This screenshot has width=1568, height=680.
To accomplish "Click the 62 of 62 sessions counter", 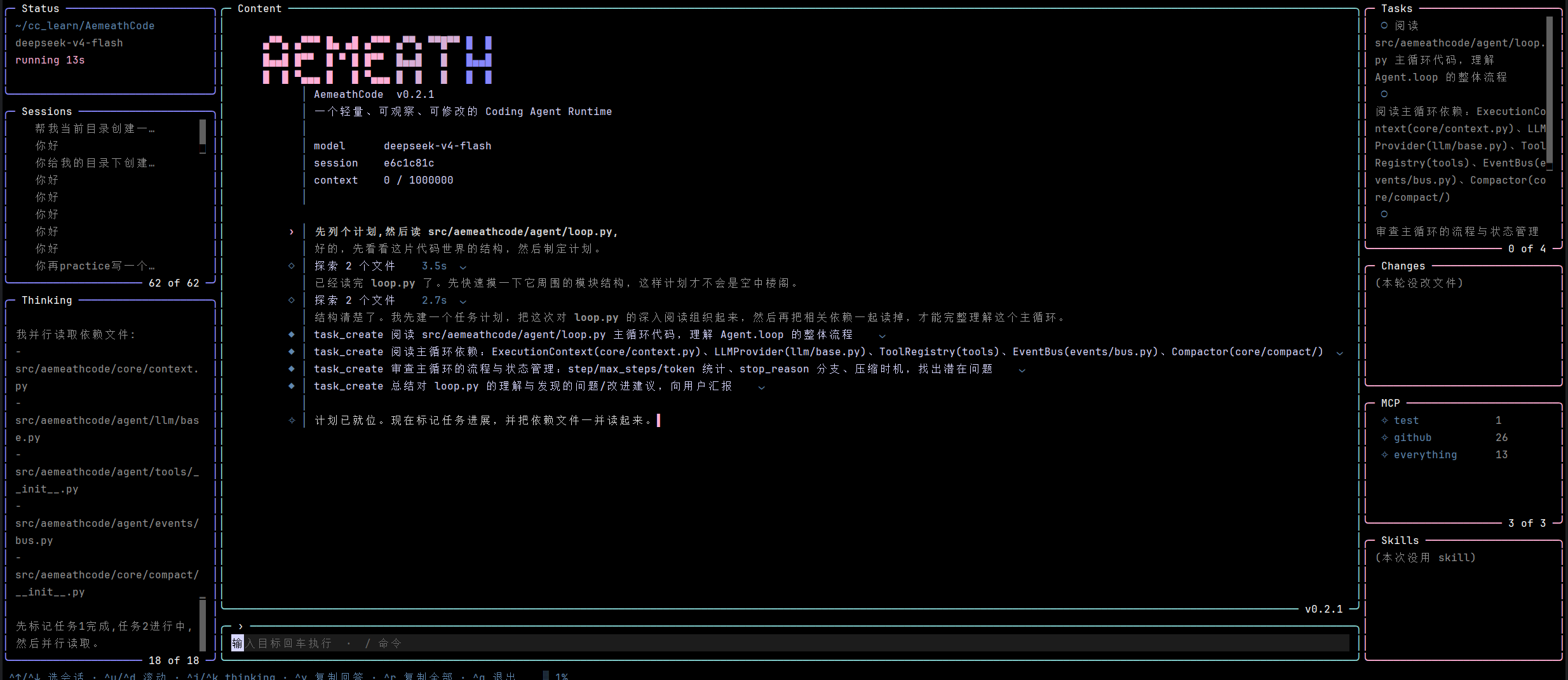I will click(x=174, y=283).
